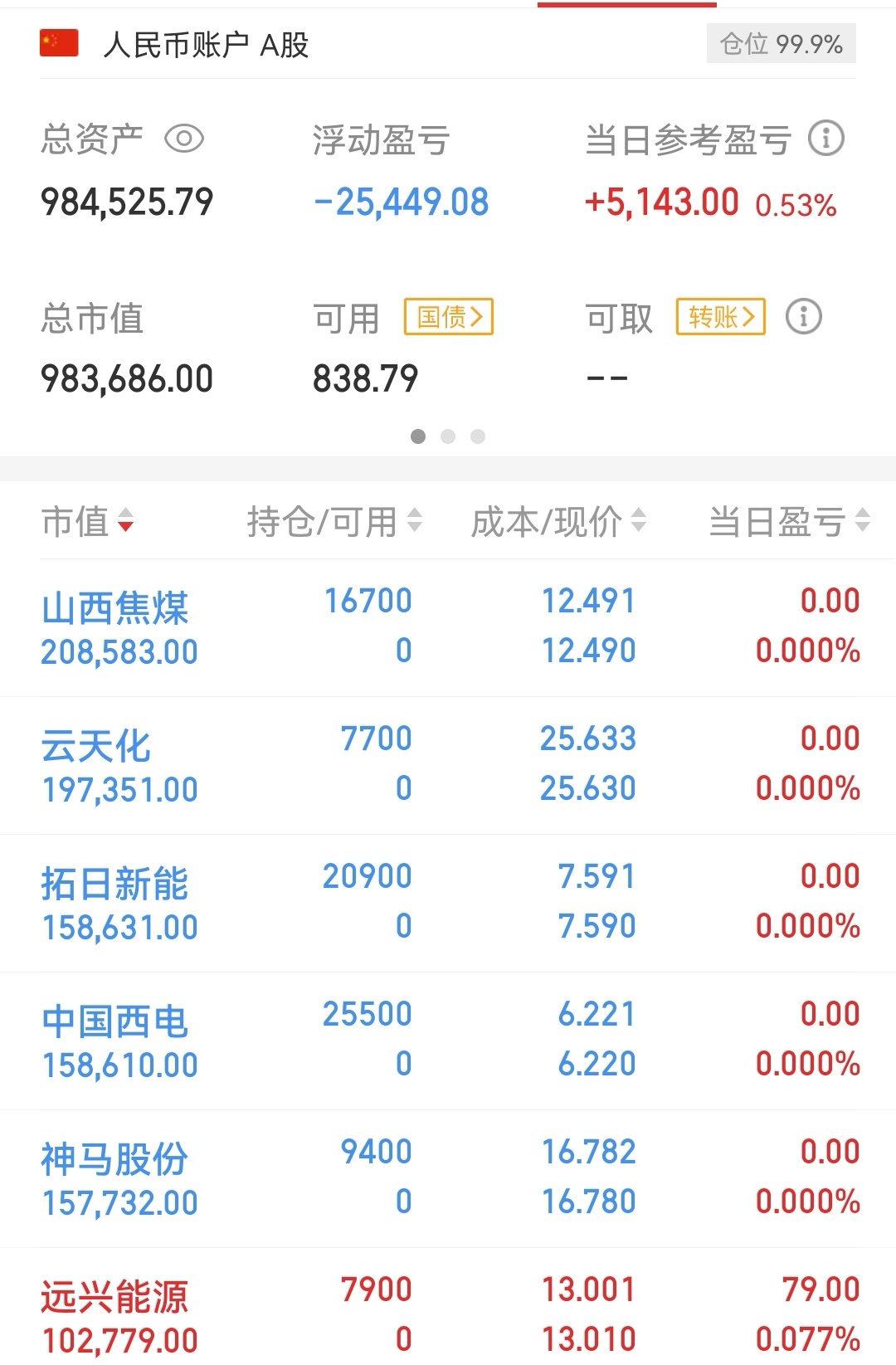This screenshot has width=896, height=1365.
Task: Open 仓位 99.9% position badge
Action: (782, 43)
